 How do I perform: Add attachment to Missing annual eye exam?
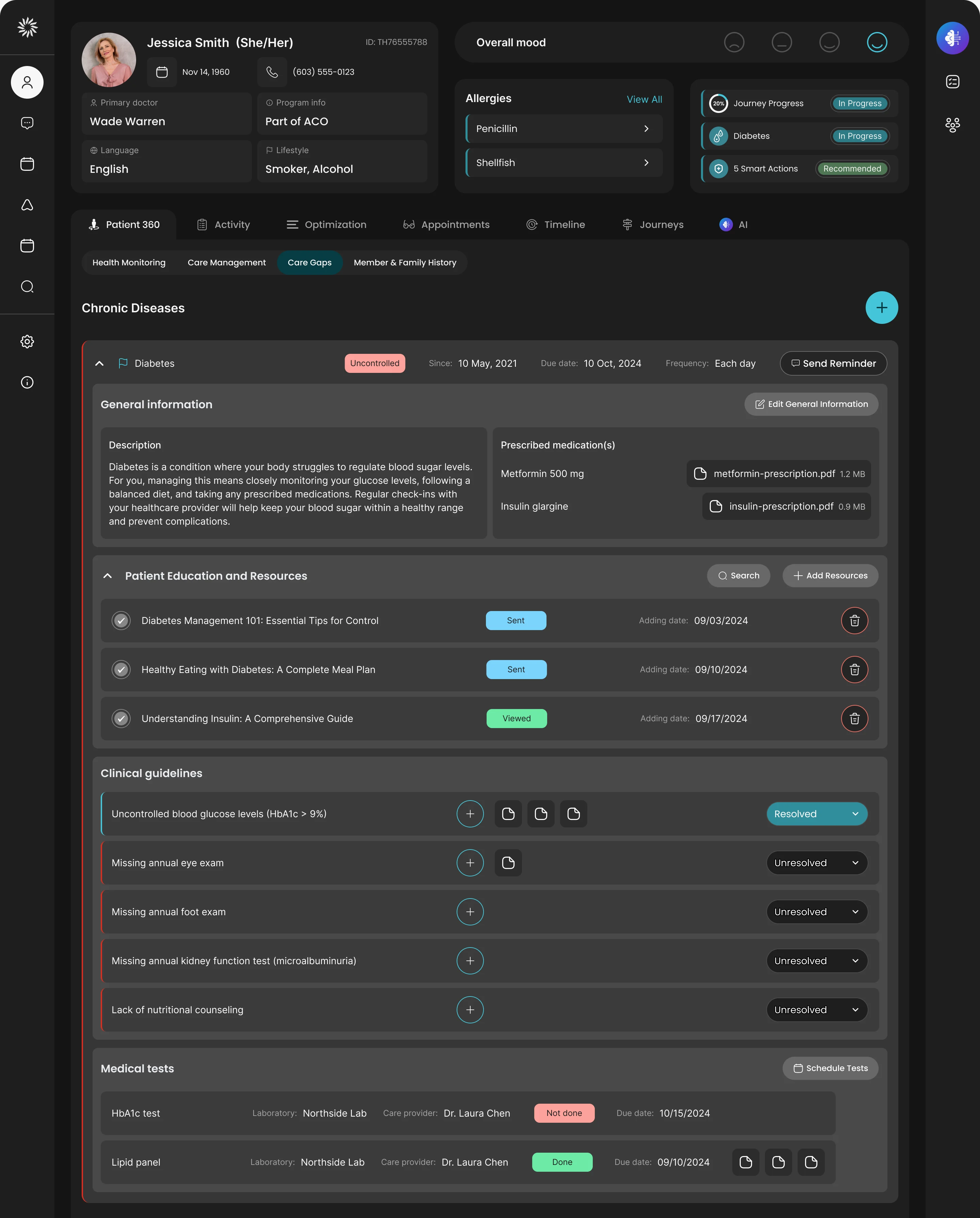click(x=470, y=863)
